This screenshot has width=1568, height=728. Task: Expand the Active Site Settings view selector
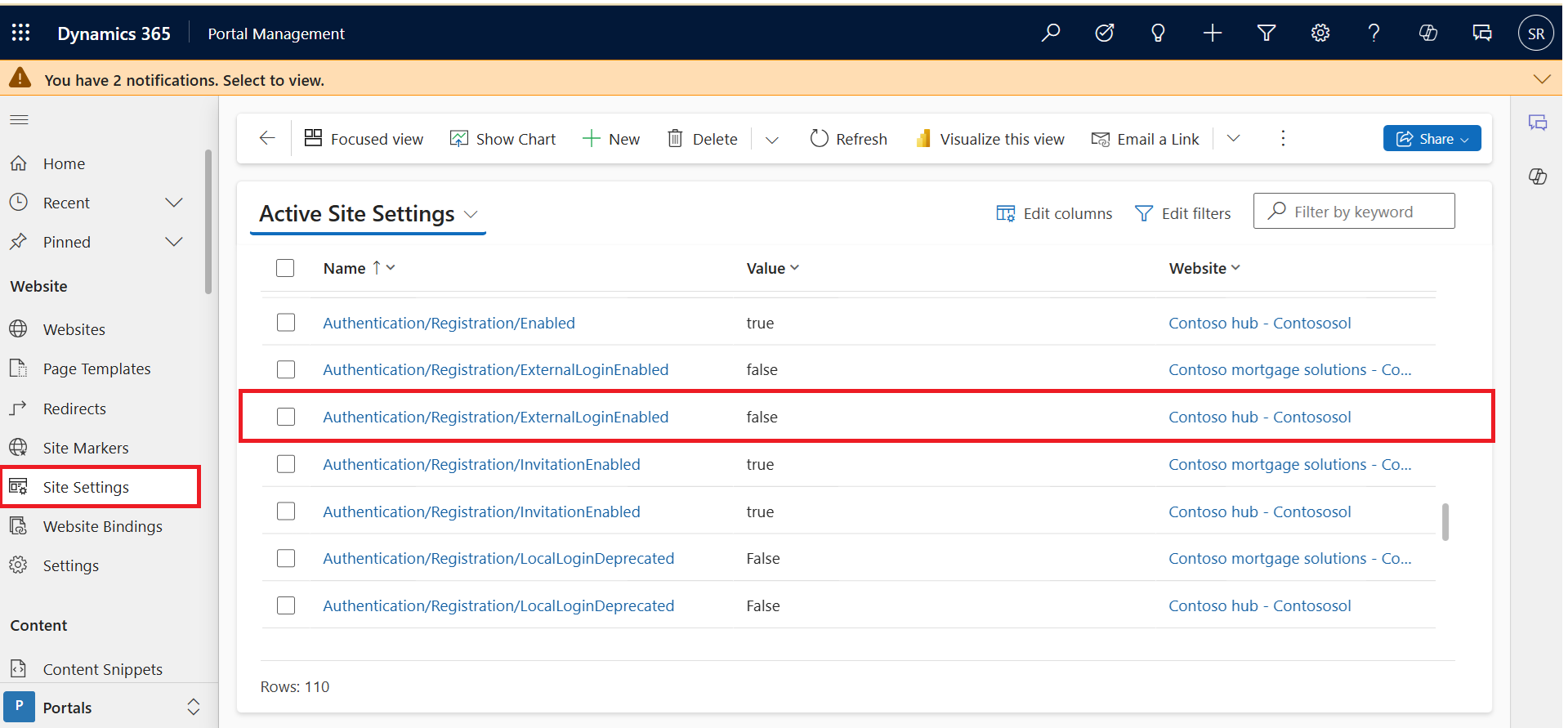(x=471, y=214)
